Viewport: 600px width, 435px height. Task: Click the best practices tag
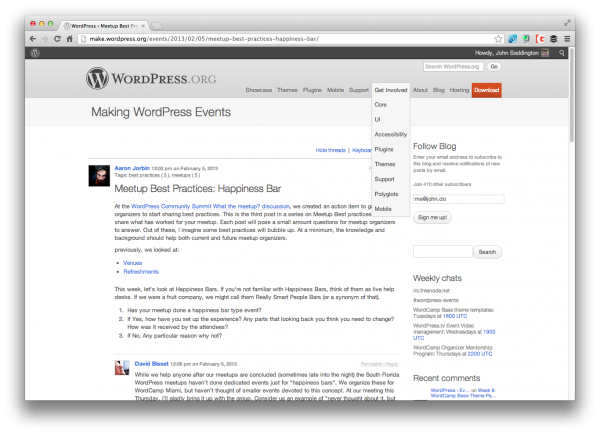(147, 175)
